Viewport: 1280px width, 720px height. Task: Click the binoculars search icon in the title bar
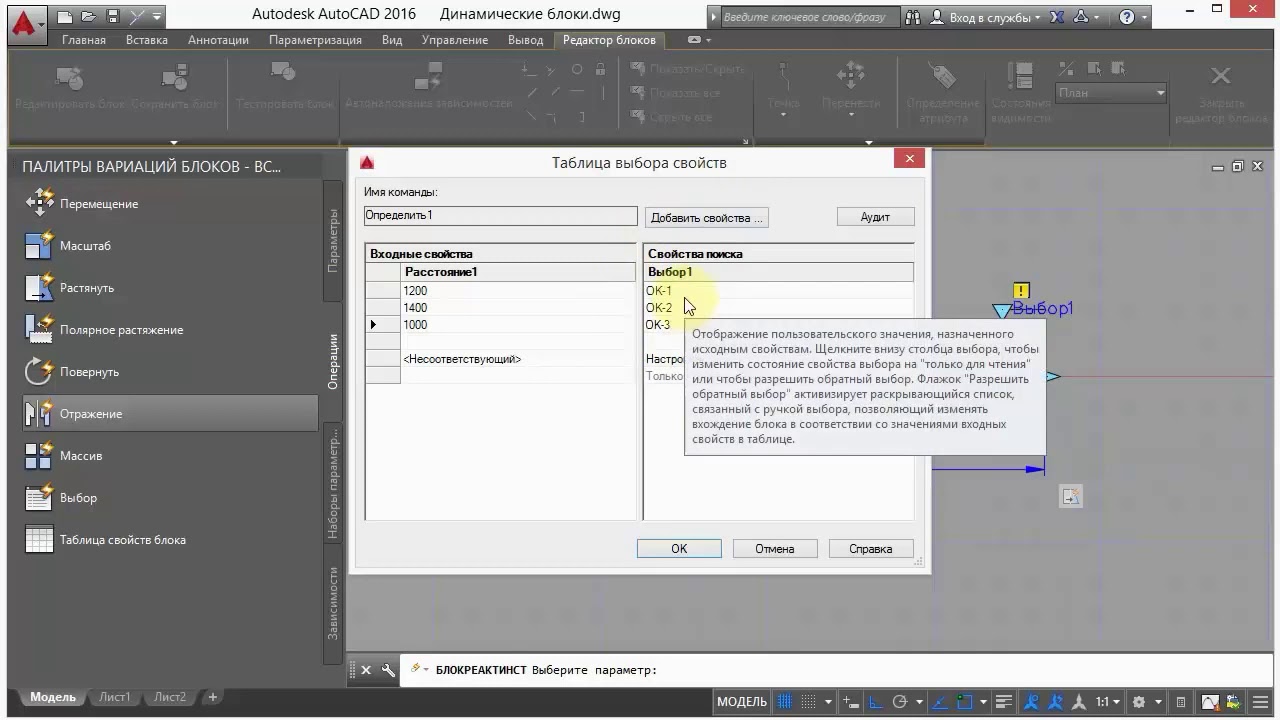click(913, 17)
